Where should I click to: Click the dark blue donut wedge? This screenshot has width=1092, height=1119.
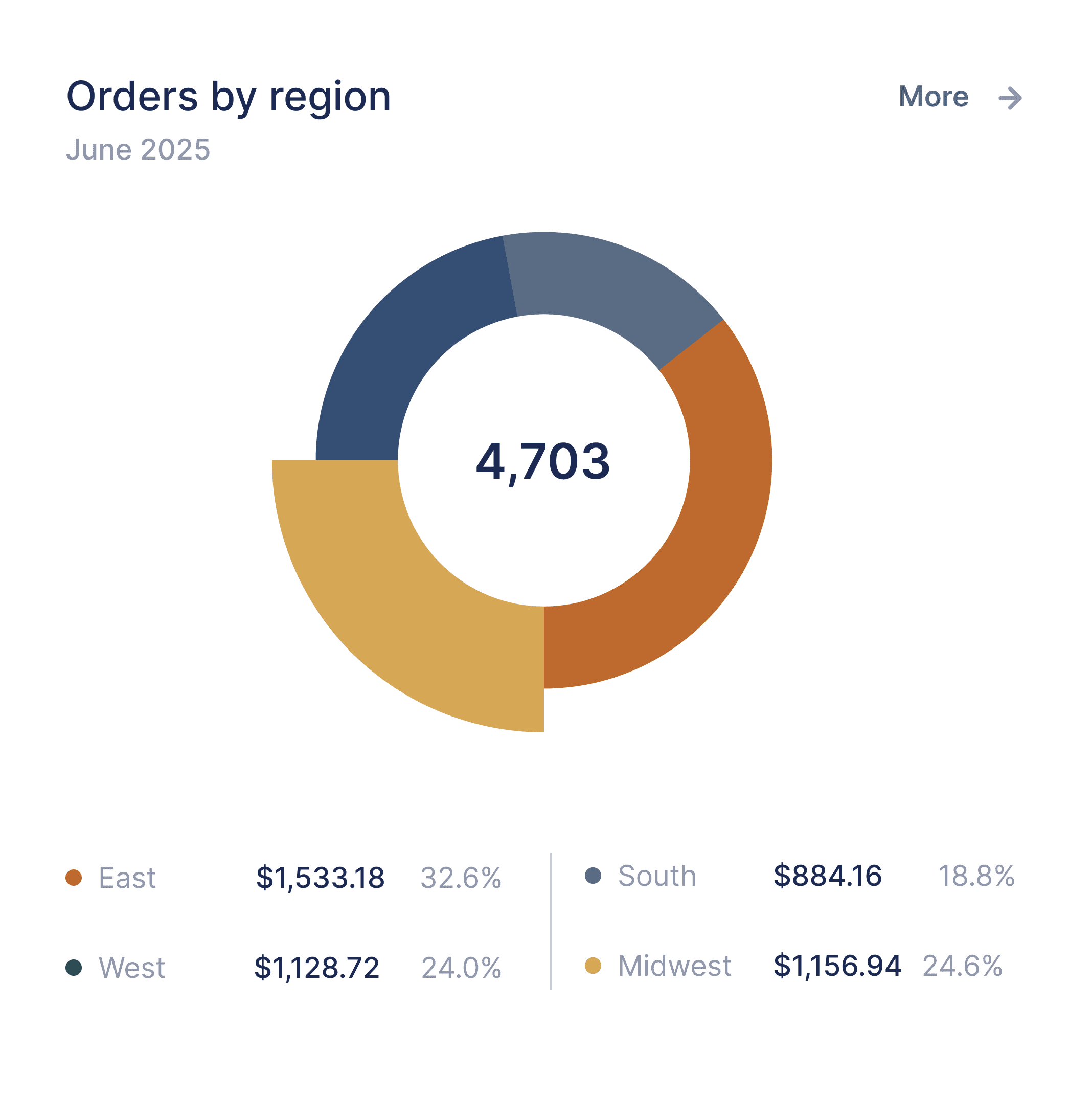(x=378, y=344)
